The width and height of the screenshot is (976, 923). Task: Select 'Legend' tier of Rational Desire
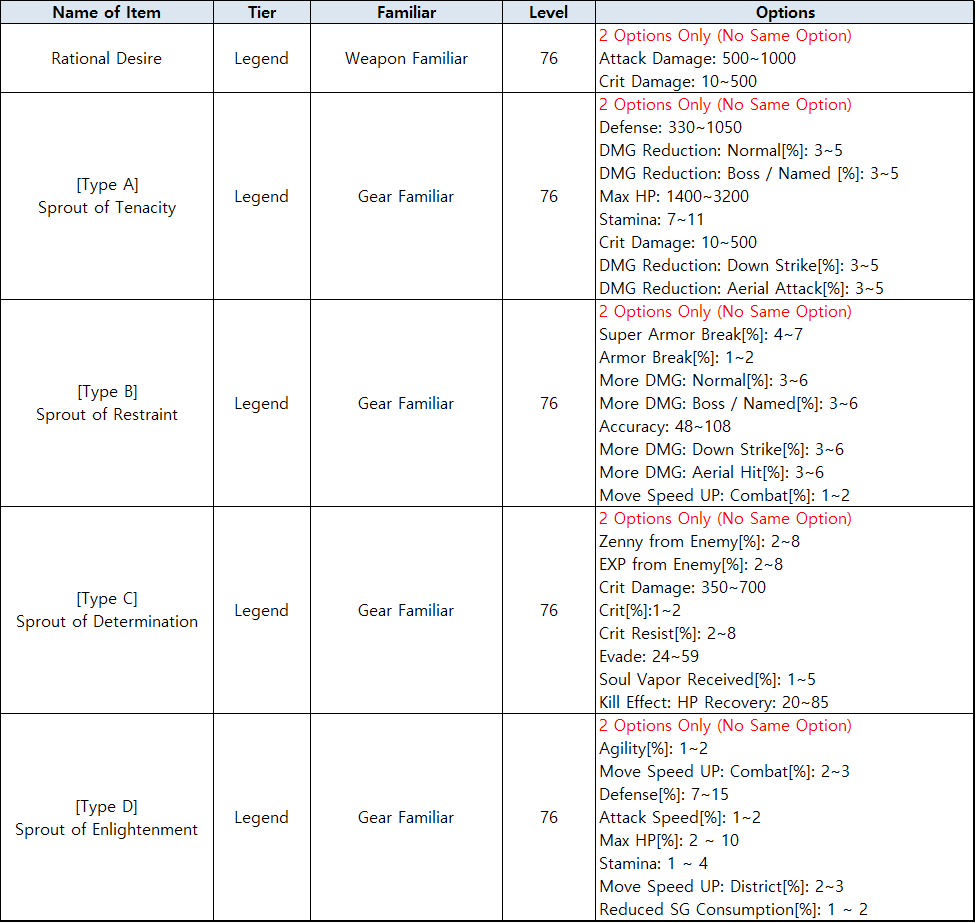tap(261, 59)
